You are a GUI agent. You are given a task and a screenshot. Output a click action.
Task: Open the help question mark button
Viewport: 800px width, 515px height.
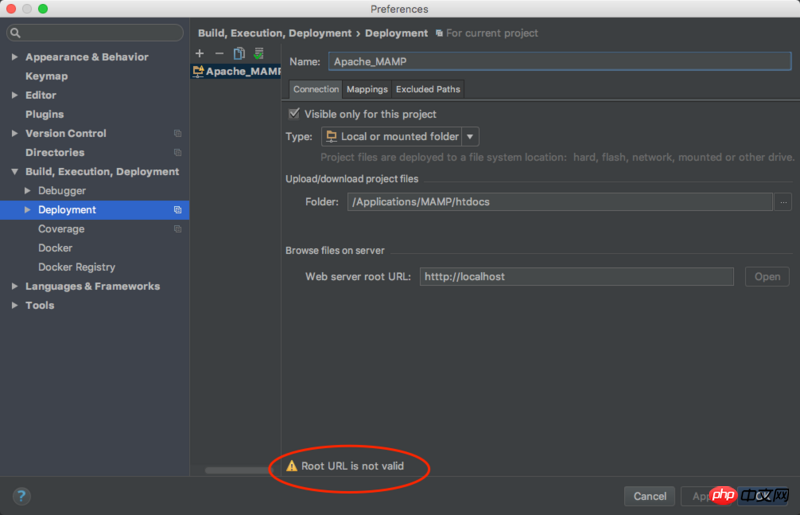point(21,496)
